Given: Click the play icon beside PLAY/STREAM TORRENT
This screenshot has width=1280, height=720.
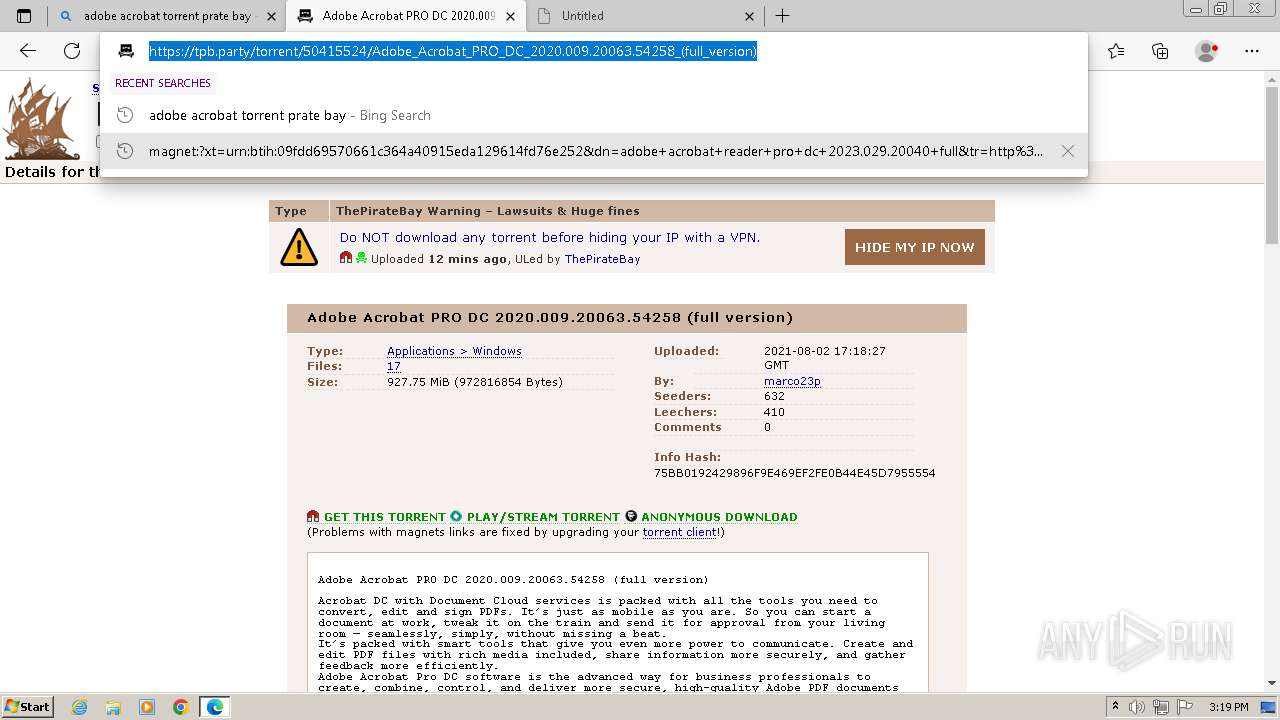Looking at the screenshot, I should [456, 517].
